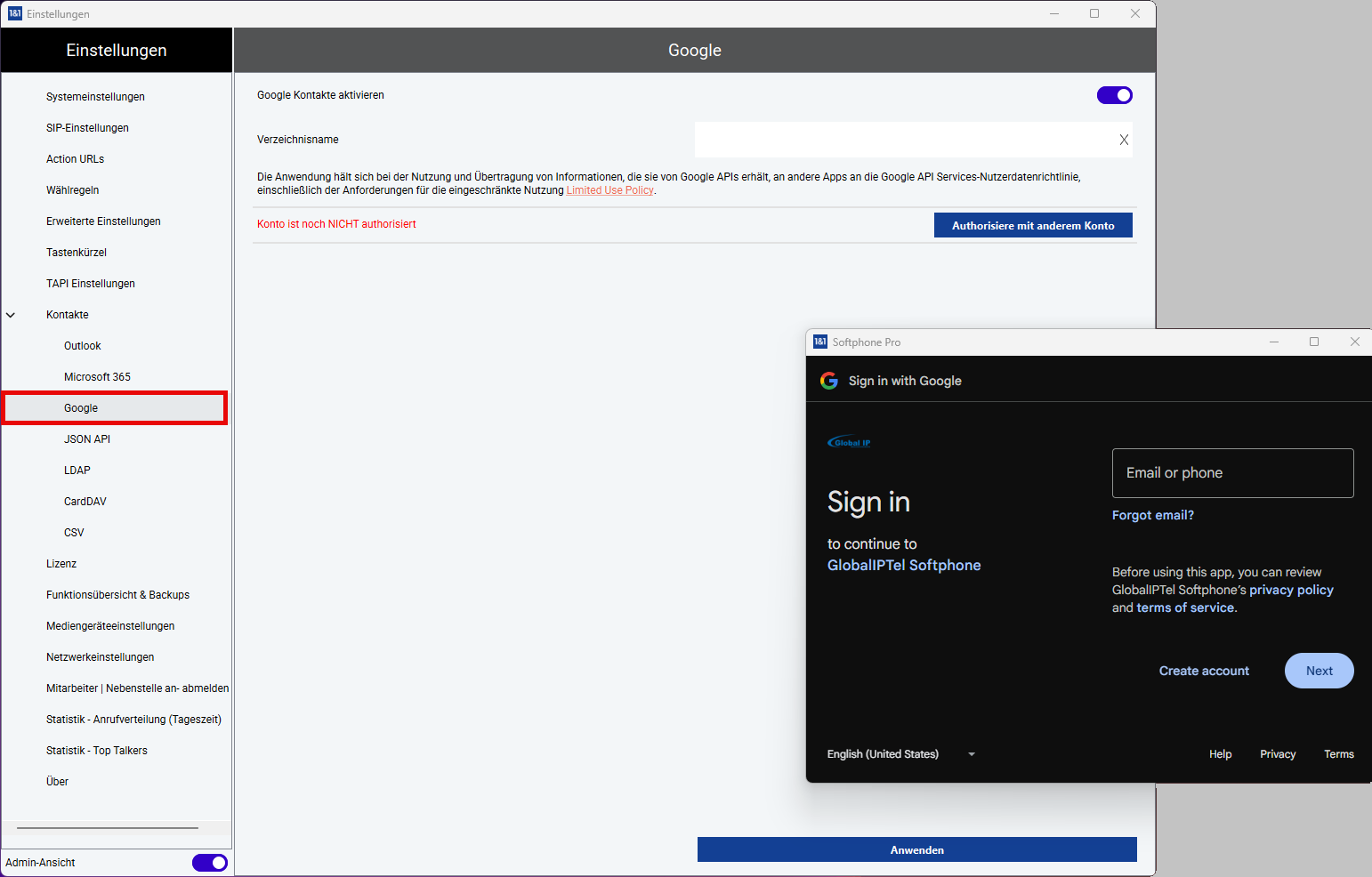Open the Limited Use Policy link
This screenshot has height=877, width=1372.
pos(609,190)
